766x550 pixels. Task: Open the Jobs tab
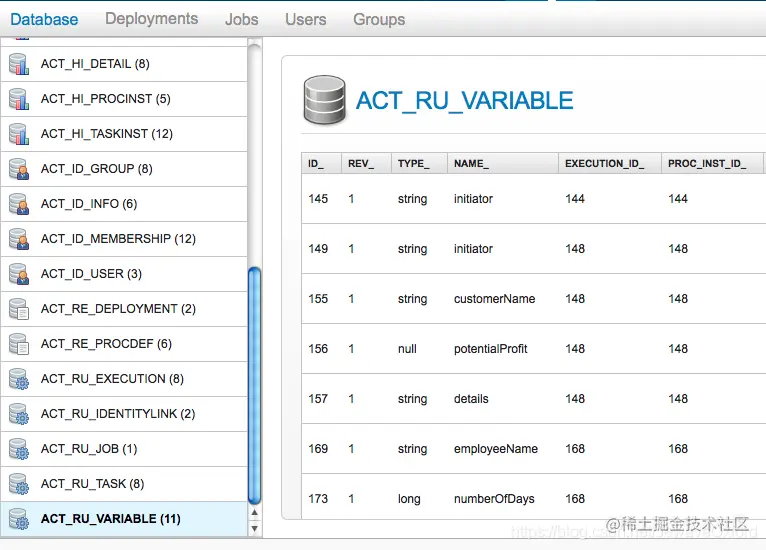point(241,20)
